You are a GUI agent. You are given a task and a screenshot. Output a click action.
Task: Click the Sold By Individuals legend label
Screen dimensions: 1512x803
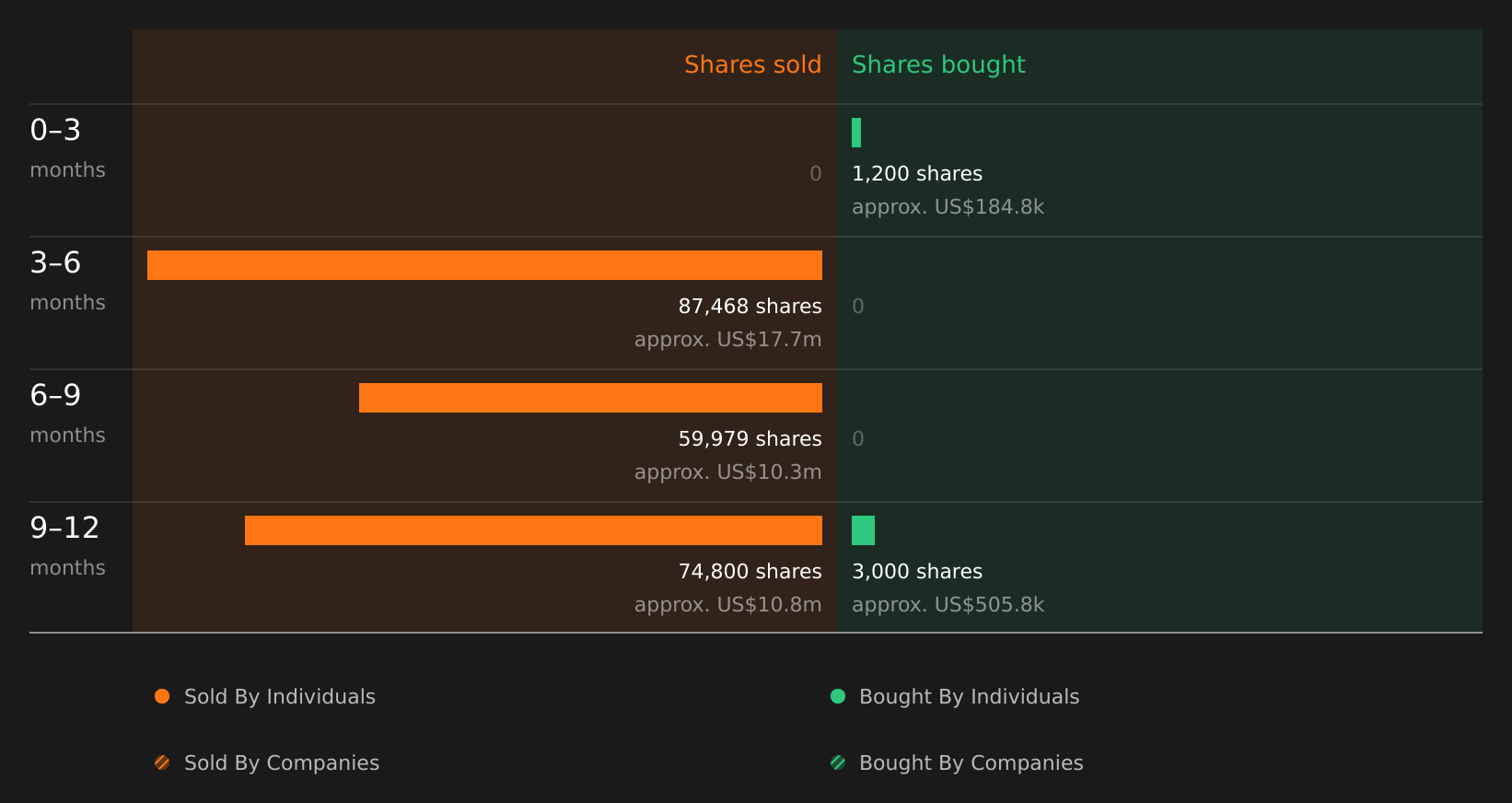(x=280, y=697)
